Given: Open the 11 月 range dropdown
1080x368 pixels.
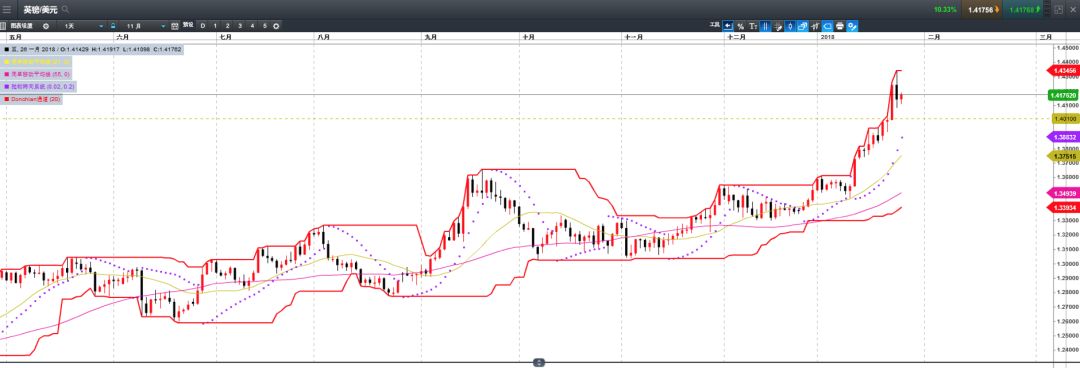Looking at the screenshot, I should 143,25.
